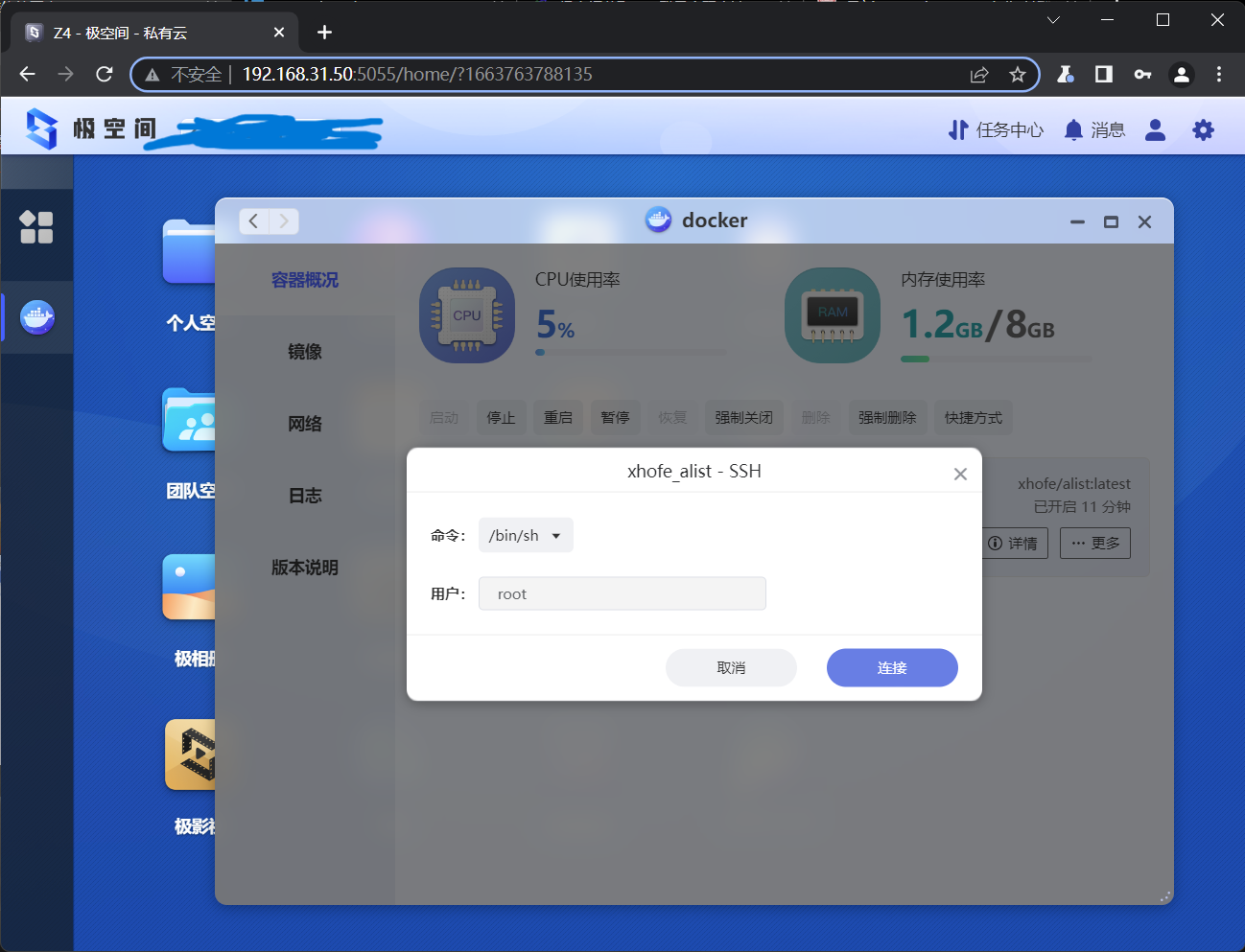This screenshot has width=1245, height=952.
Task: Click 强制关闭 button
Action: point(744,417)
